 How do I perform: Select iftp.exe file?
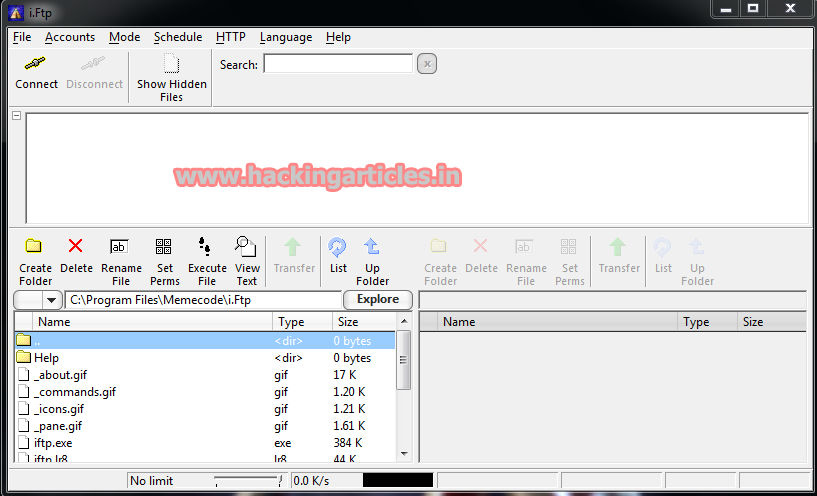tap(205, 443)
